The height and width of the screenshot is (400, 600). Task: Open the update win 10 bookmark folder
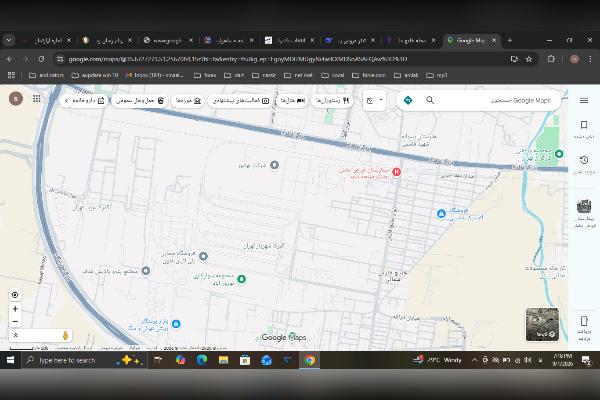[x=95, y=75]
